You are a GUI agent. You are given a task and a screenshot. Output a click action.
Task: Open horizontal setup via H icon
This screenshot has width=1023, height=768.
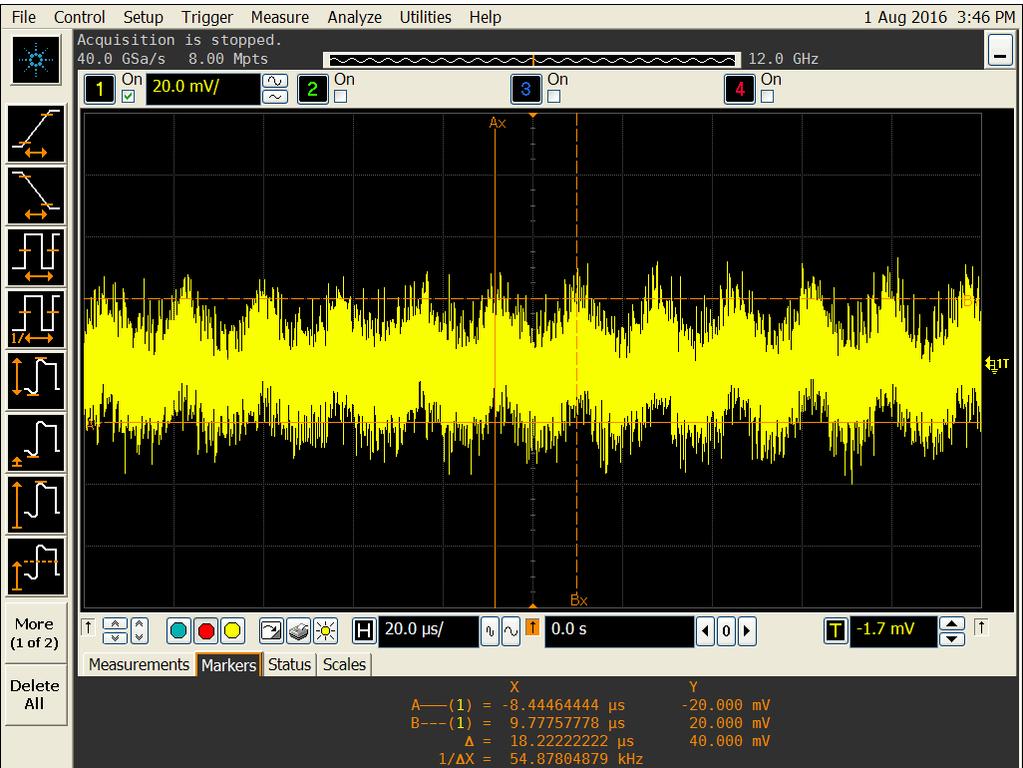point(364,631)
